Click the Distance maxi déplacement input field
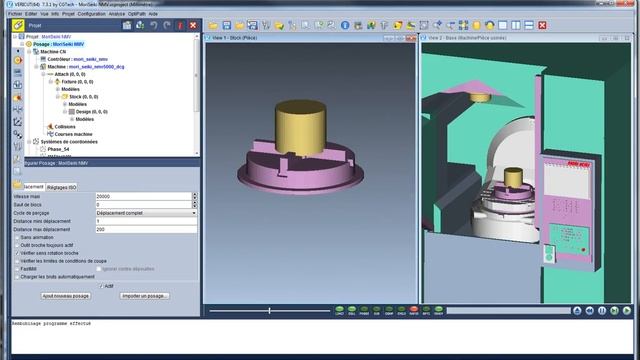Screen dimensions: 640x360 tap(146, 229)
